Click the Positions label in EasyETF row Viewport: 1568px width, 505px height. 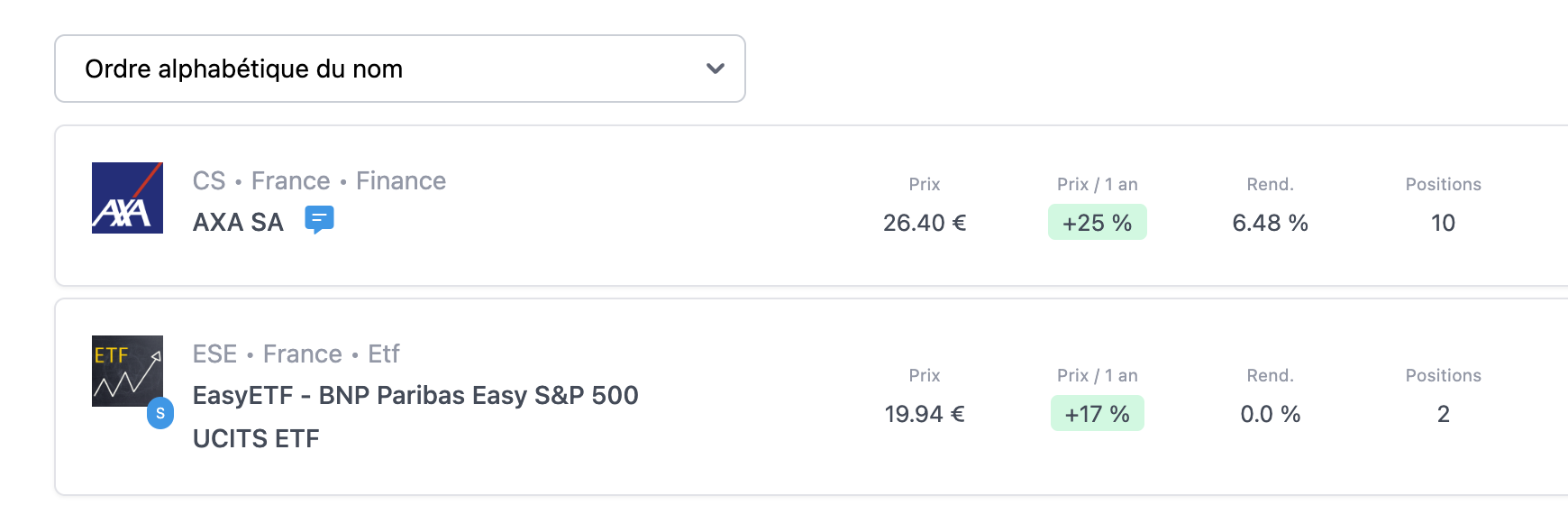tap(1444, 375)
